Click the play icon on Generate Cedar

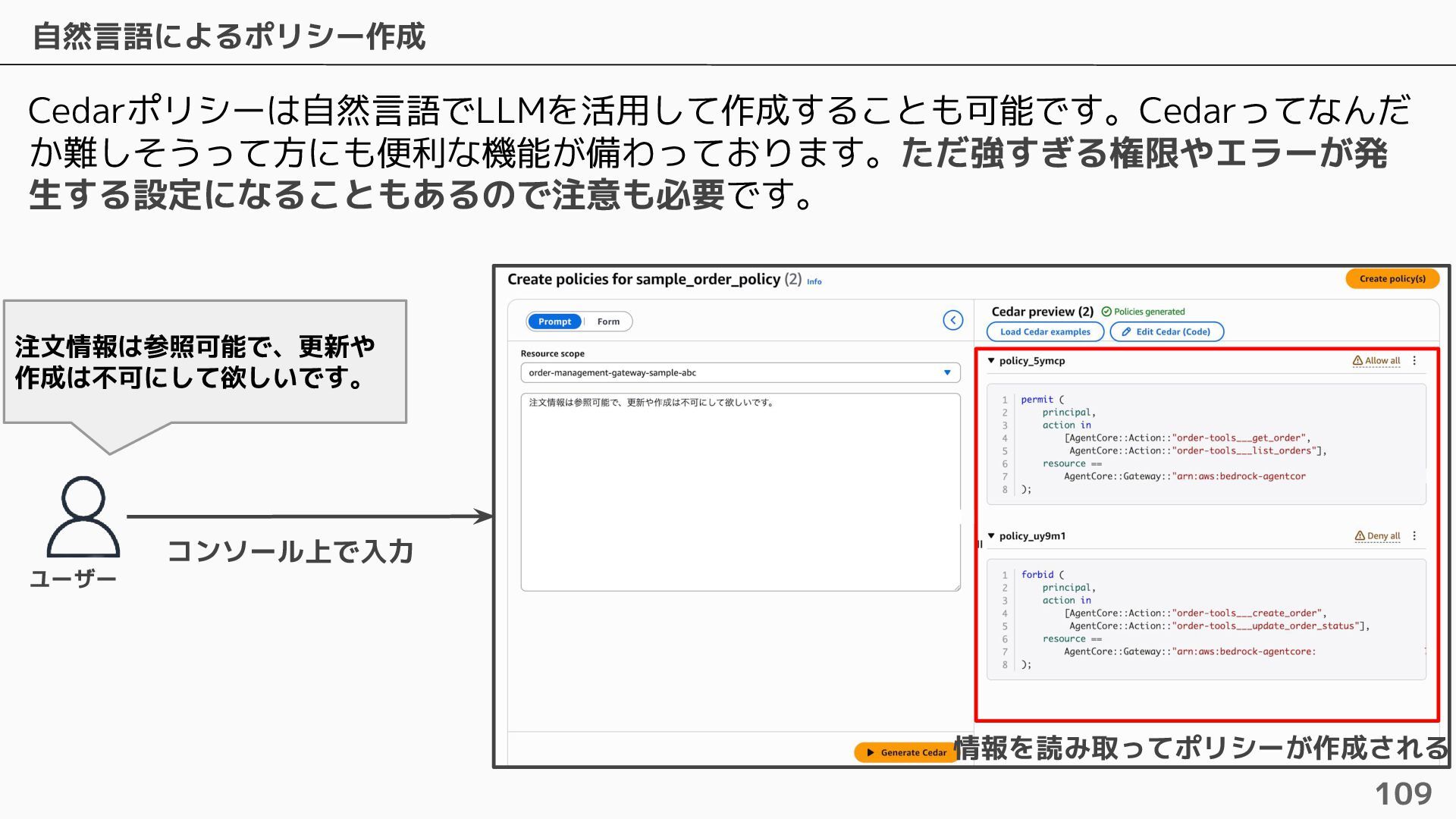(x=871, y=753)
